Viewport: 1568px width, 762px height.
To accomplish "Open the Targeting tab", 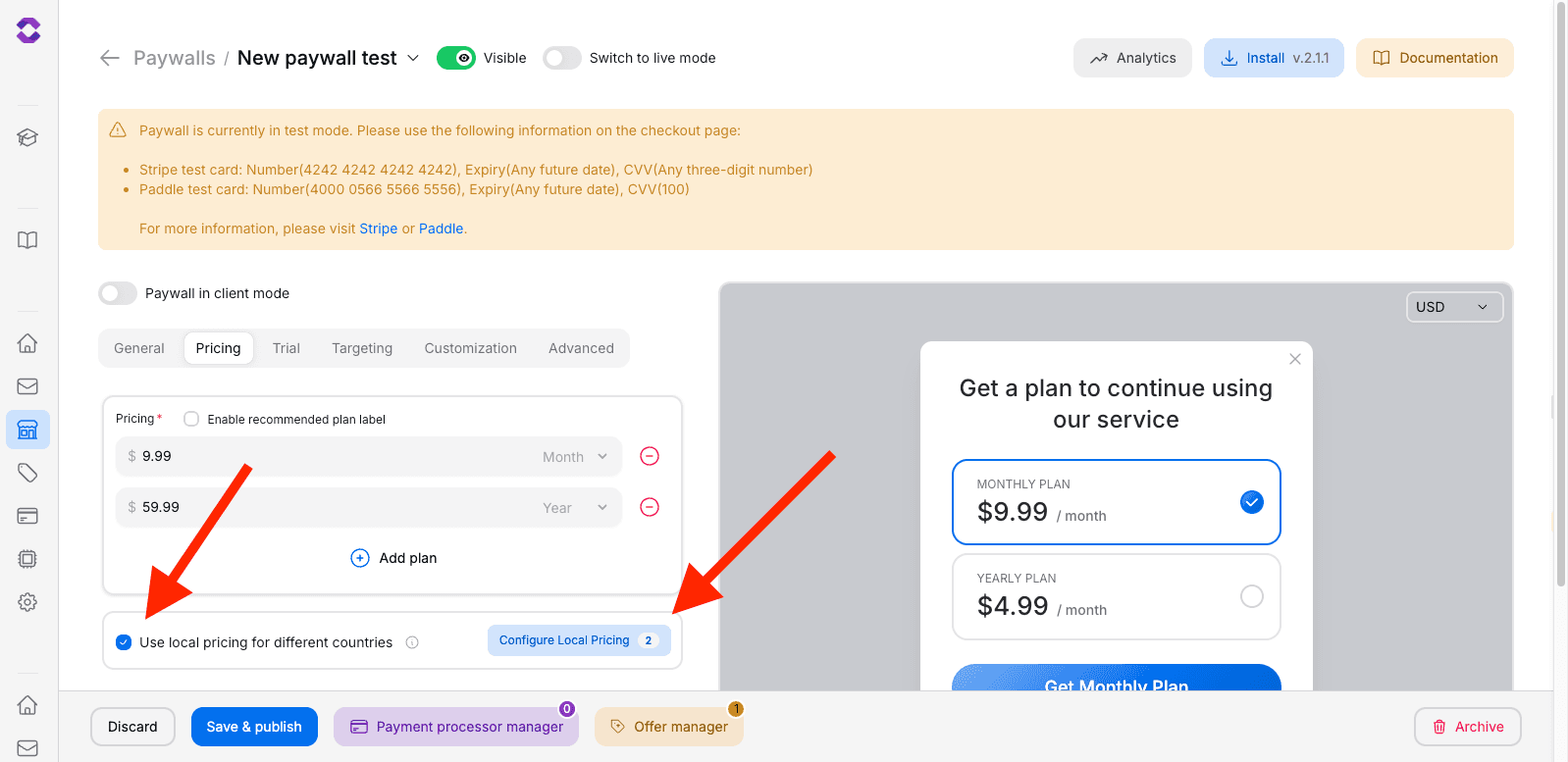I will point(361,348).
